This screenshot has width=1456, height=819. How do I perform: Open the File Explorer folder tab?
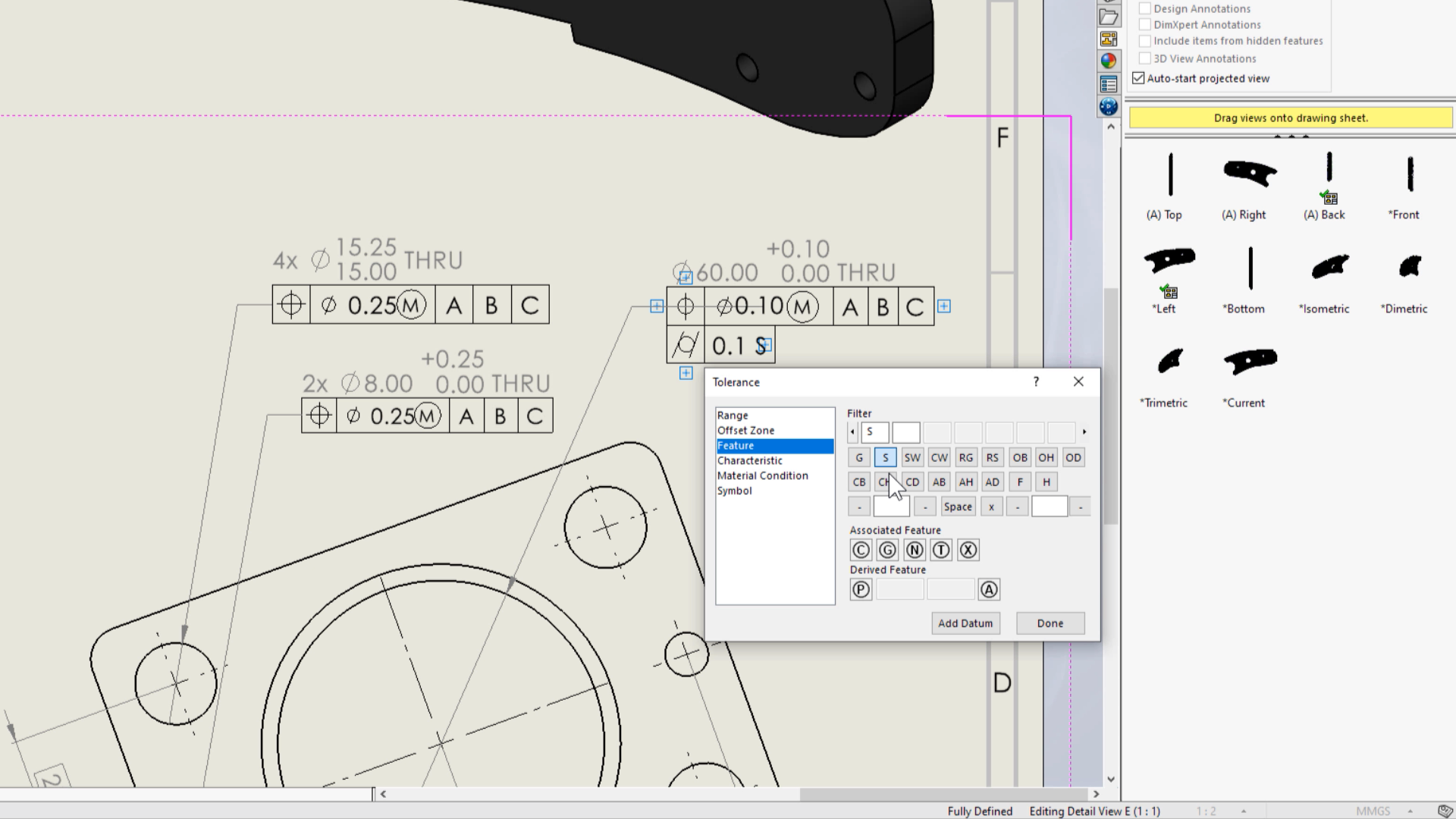tap(1108, 17)
